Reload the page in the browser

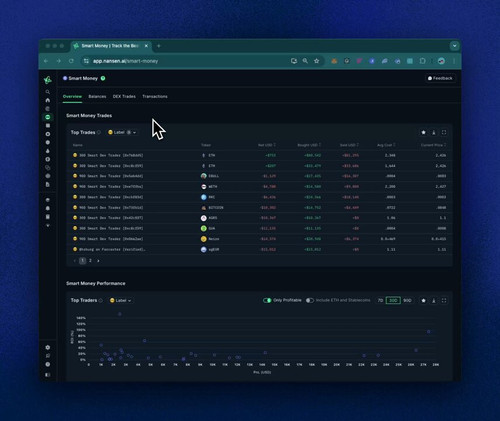tap(71, 61)
